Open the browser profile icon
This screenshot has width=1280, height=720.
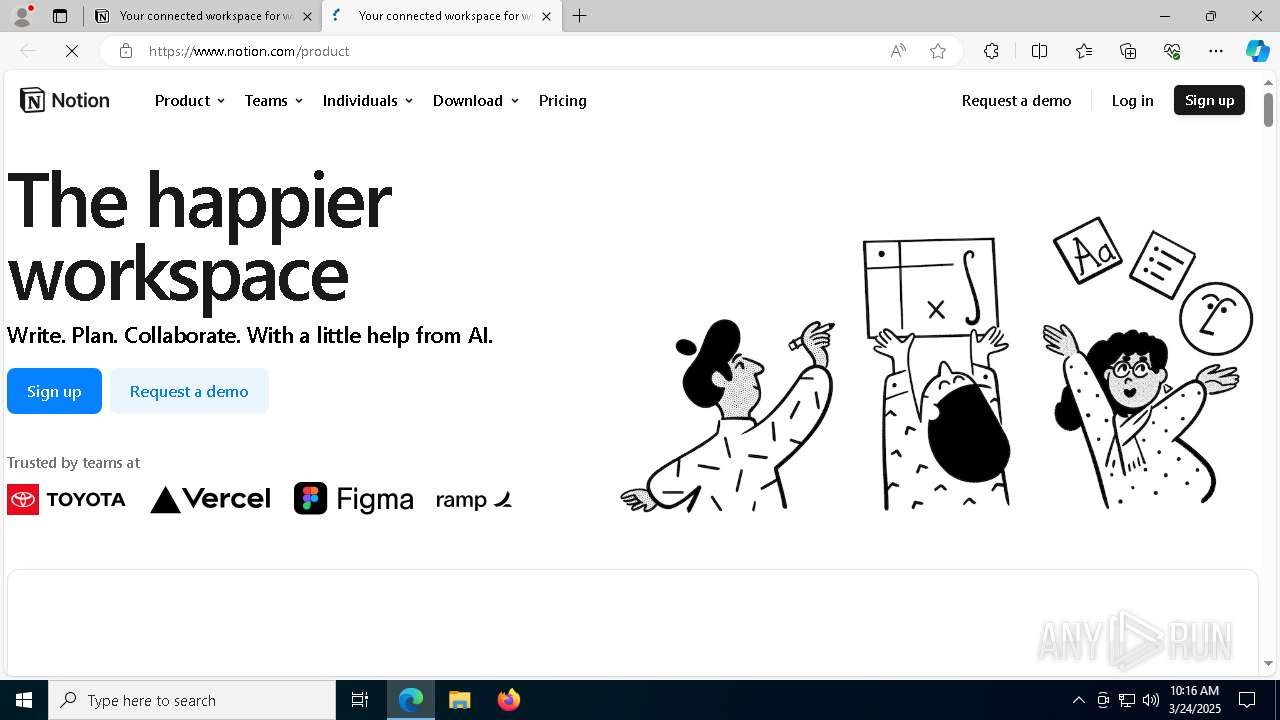point(21,16)
